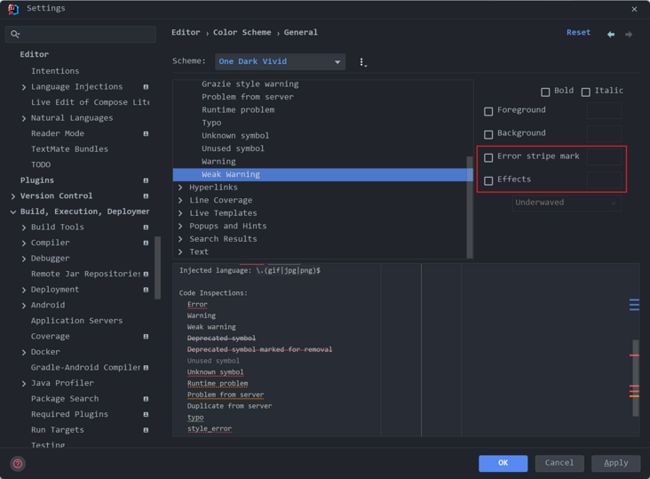Viewport: 650px width, 479px height.
Task: Expand the Search Results node
Action: [180, 239]
